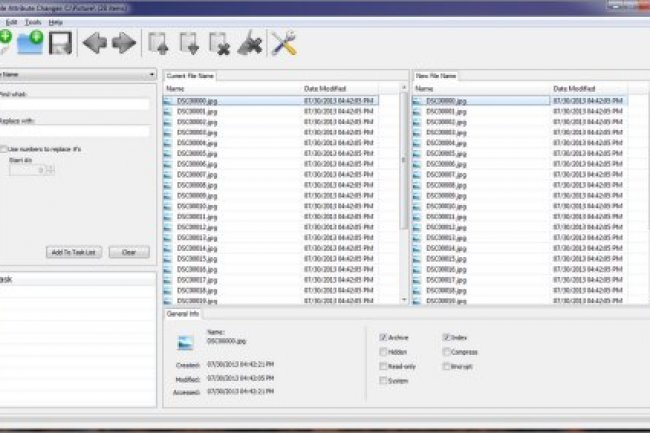The width and height of the screenshot is (650, 433).
Task: Open settings via wrench and screwdriver icon
Action: pos(284,43)
